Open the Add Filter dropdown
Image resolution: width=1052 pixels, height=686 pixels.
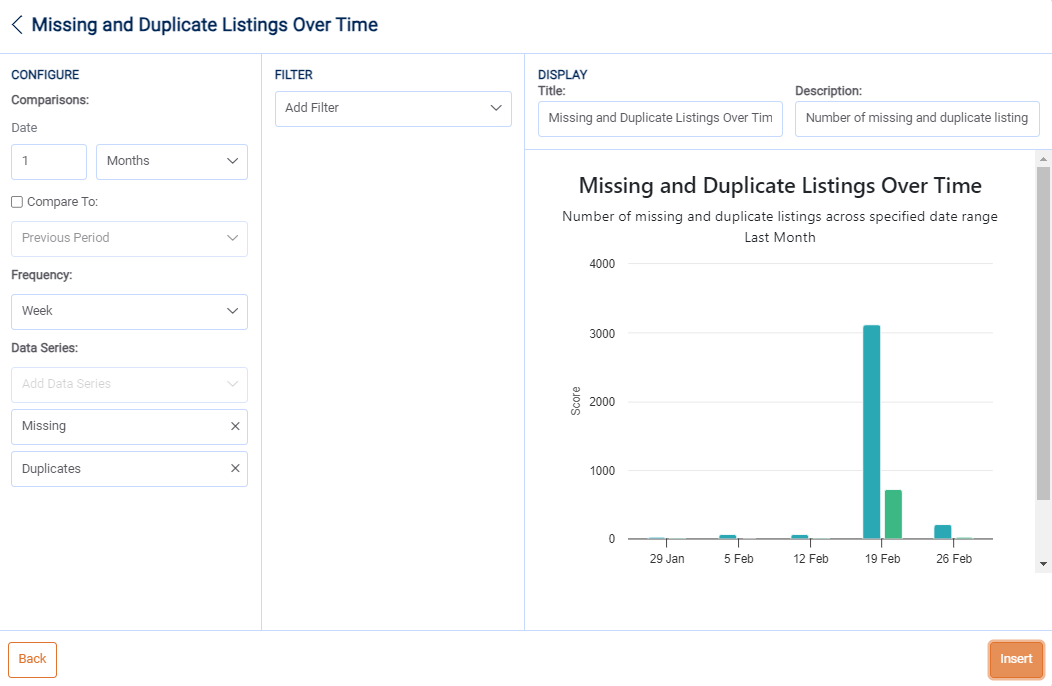coord(393,108)
